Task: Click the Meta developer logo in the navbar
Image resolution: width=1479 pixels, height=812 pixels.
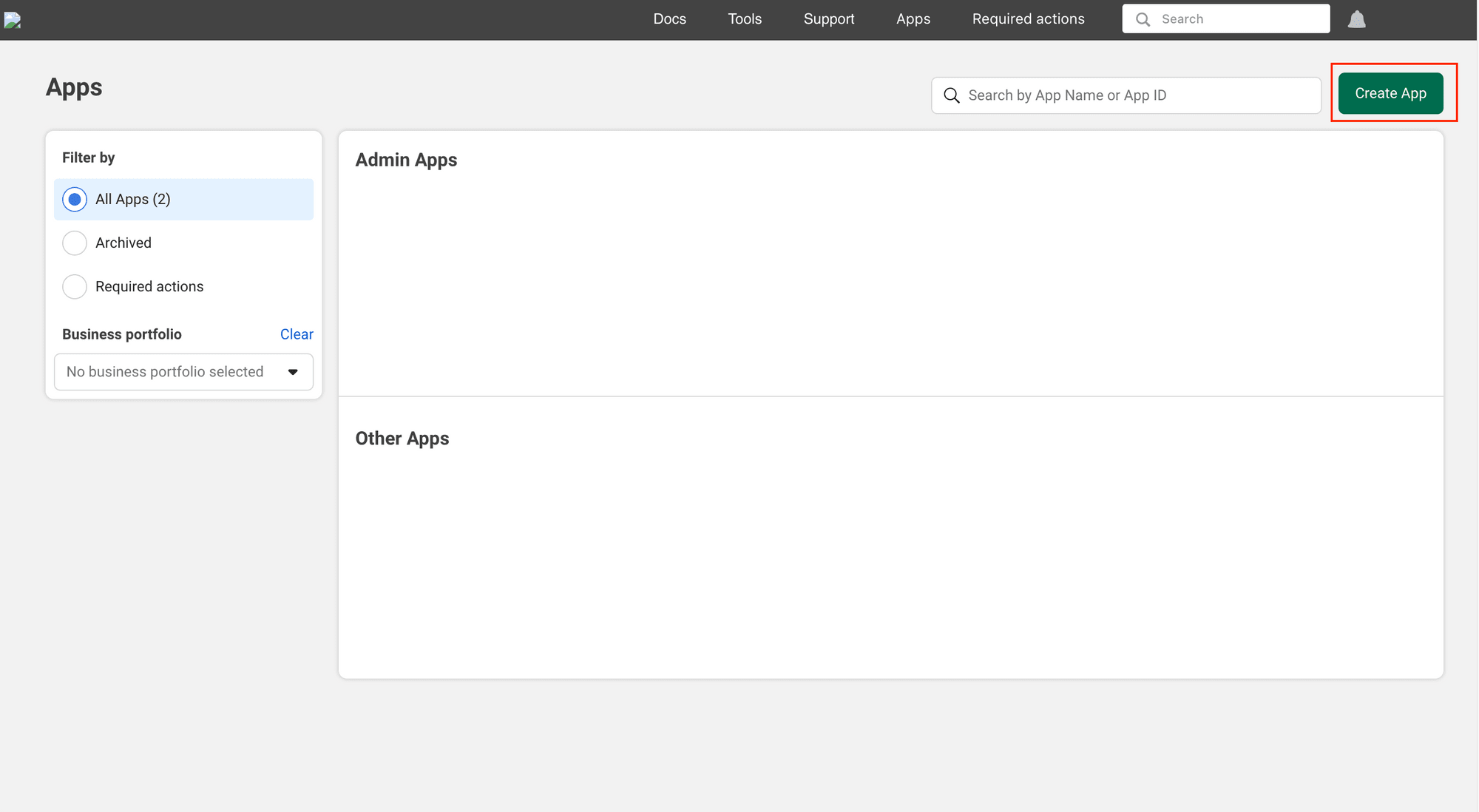Action: click(x=13, y=20)
